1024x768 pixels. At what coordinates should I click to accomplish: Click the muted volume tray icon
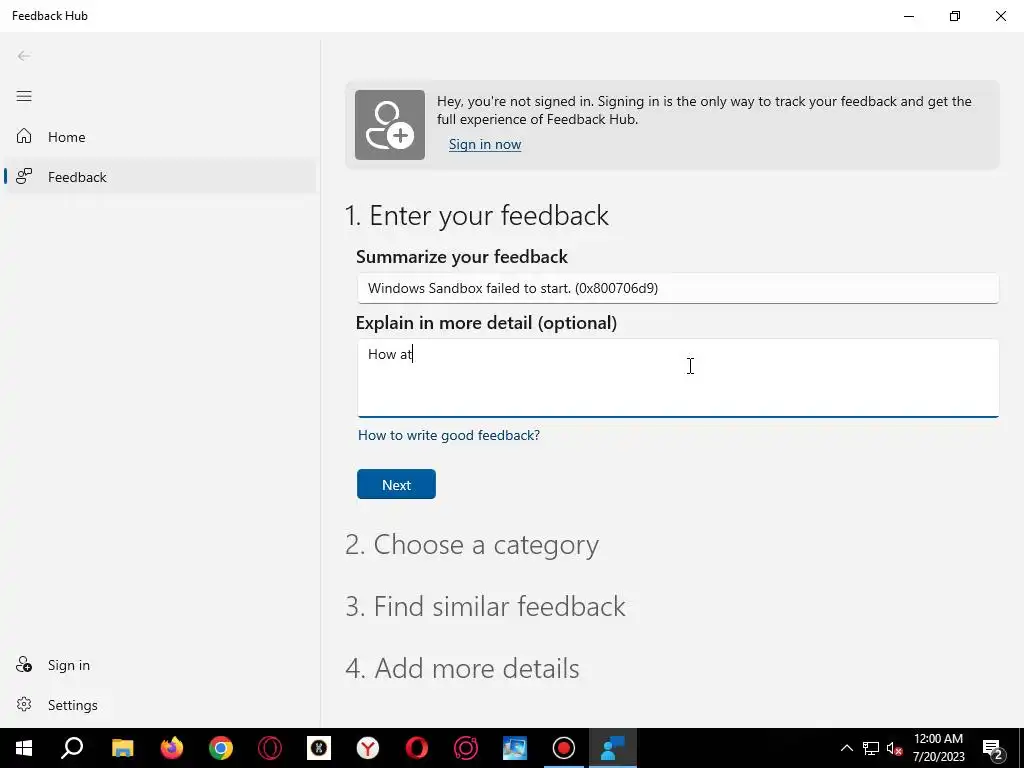(894, 748)
